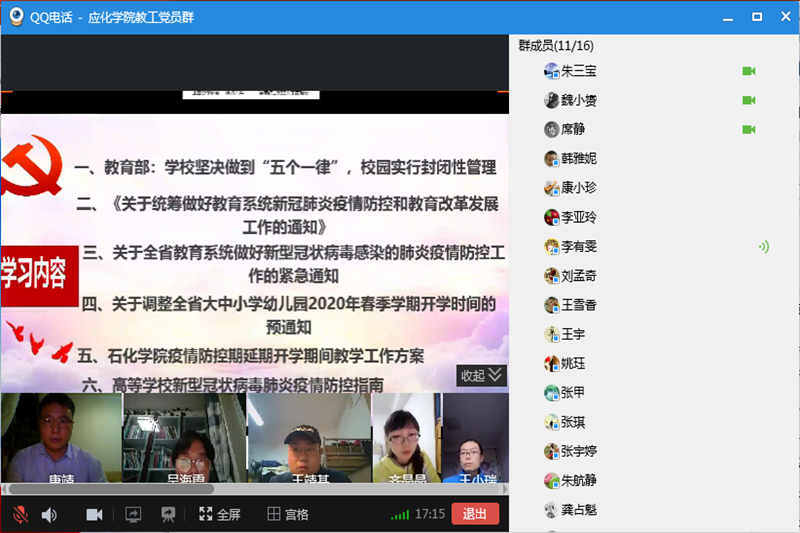Click the camera icon next to 魏小赟

click(x=748, y=100)
